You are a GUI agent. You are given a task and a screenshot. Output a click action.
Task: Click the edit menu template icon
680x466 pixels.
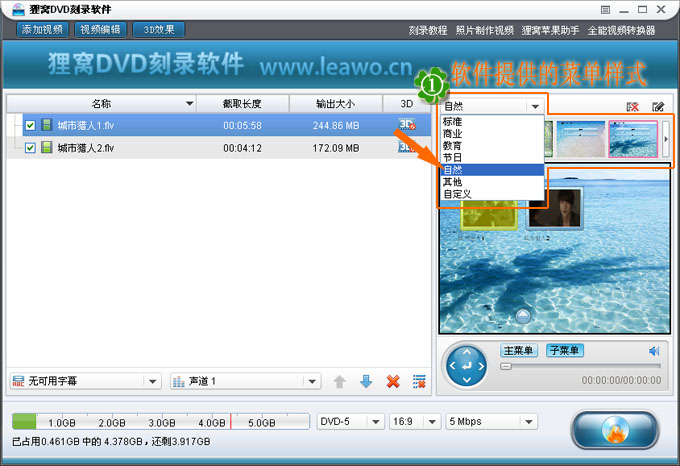pos(658,107)
